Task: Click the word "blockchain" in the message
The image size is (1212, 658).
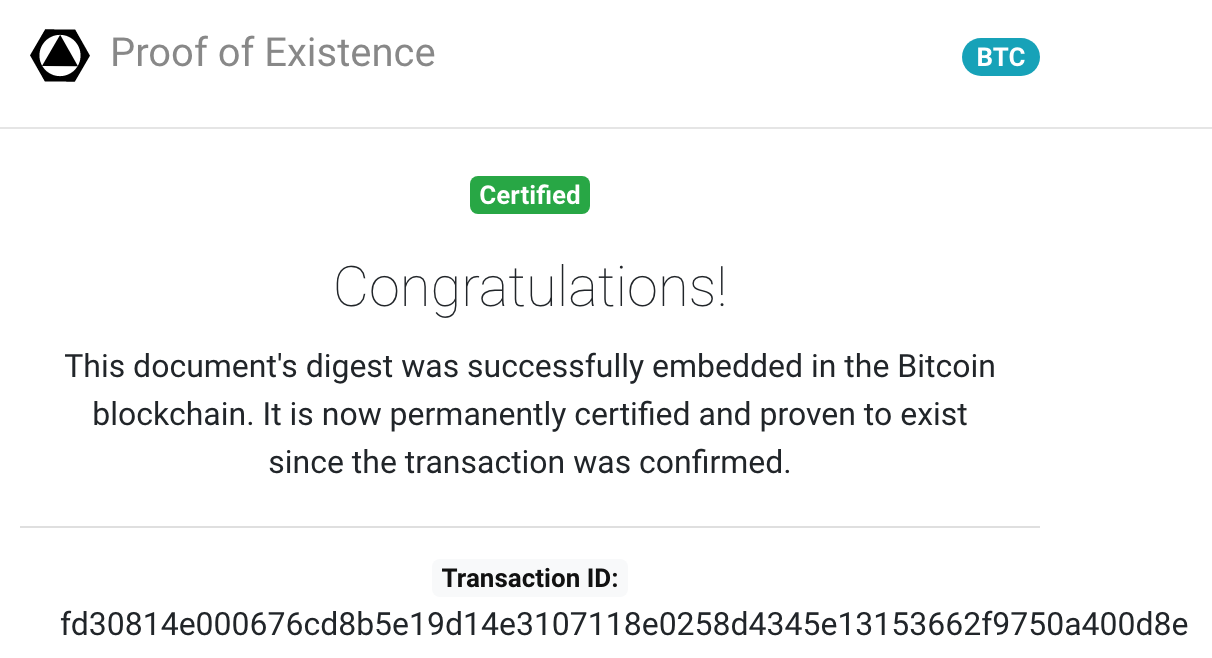Action: 173,414
